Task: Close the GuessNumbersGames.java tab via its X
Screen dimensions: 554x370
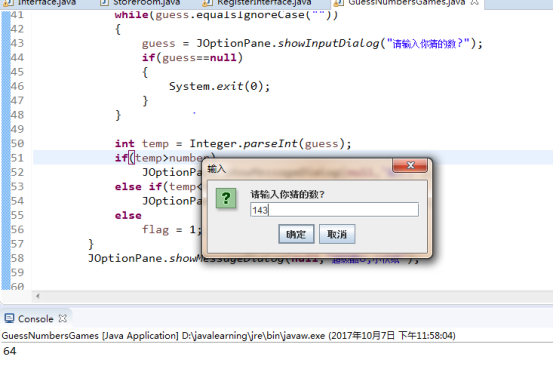Action: [x=475, y=2]
